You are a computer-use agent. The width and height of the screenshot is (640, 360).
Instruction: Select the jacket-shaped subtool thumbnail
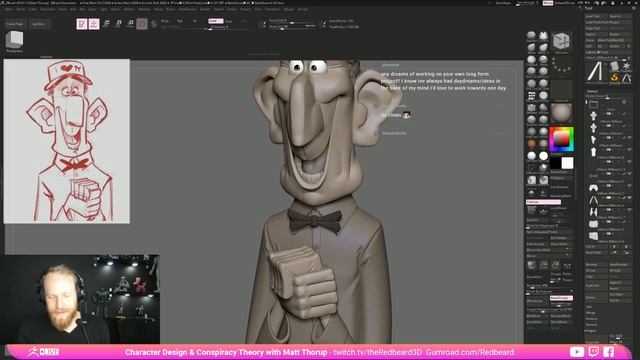(593, 212)
